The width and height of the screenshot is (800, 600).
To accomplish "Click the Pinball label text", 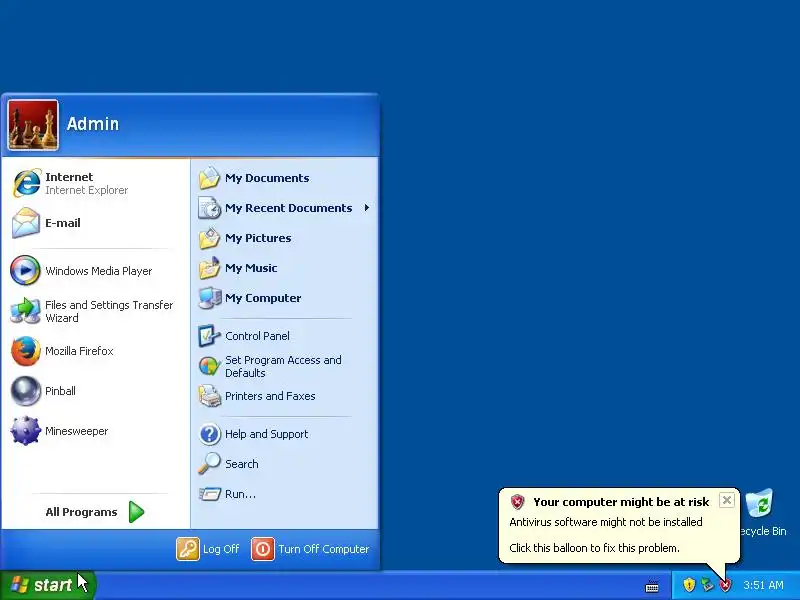I will pyautogui.click(x=60, y=391).
